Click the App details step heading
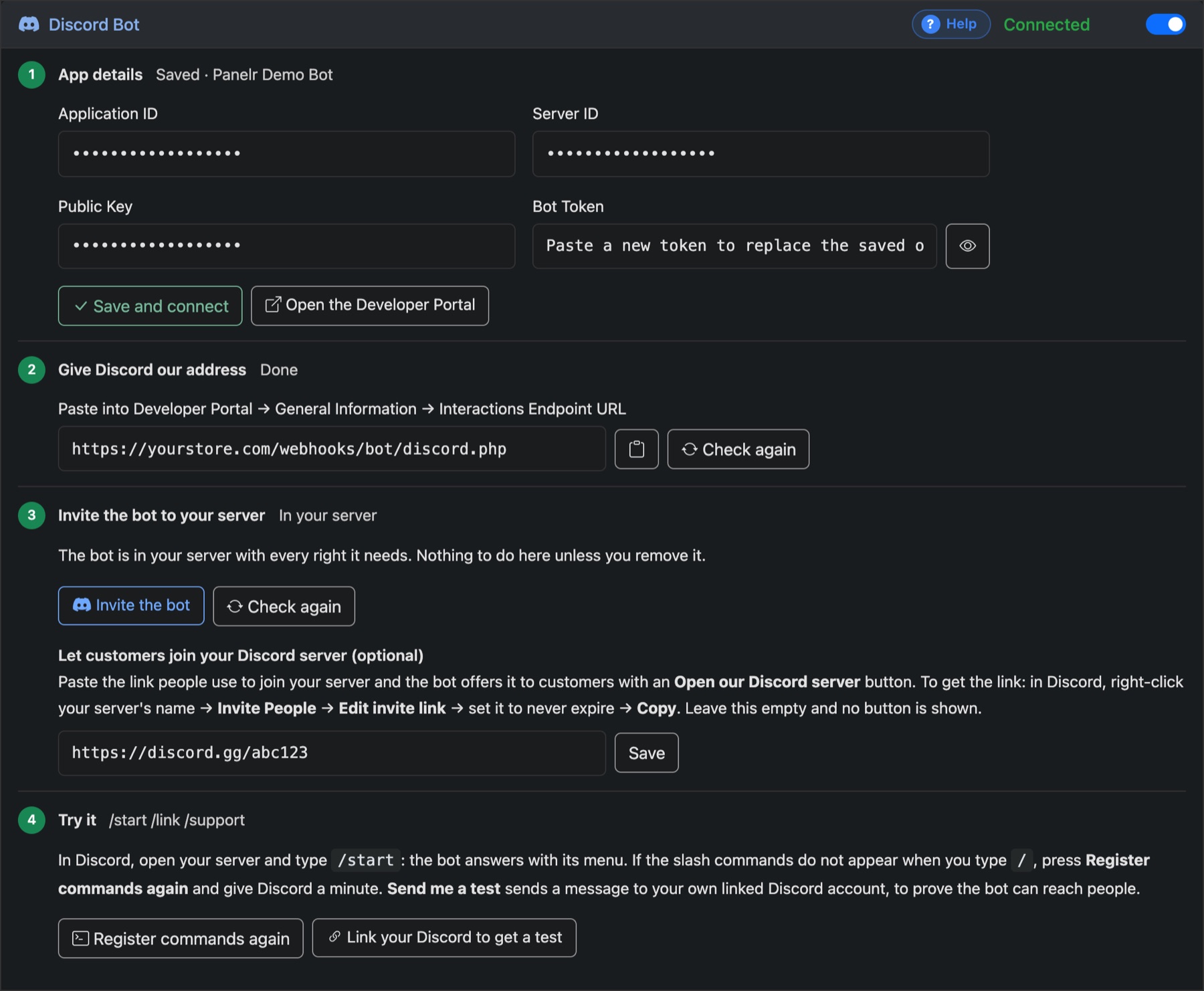The width and height of the screenshot is (1204, 991). click(100, 74)
